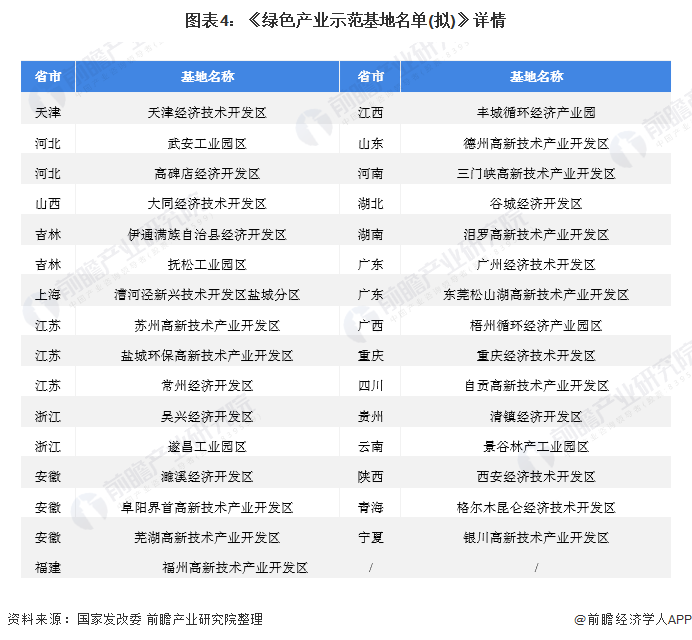692x640 pixels.
Task: Select the 三门峡高新技术产业开发区 cell
Action: 536,173
